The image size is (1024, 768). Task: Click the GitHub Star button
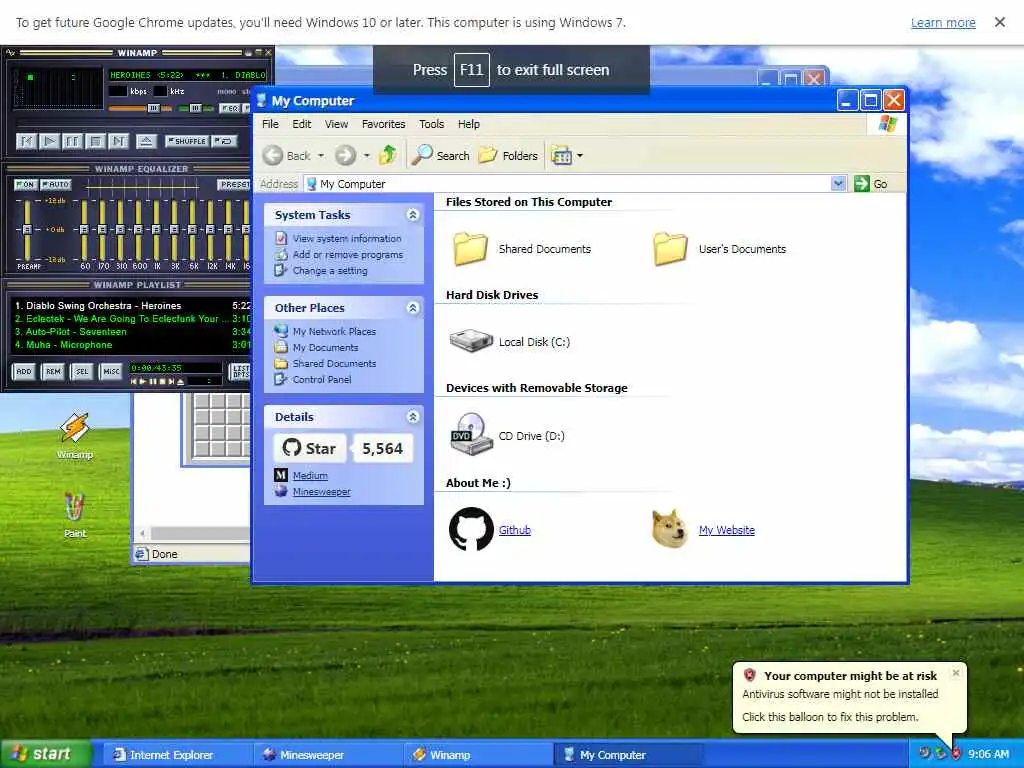310,448
